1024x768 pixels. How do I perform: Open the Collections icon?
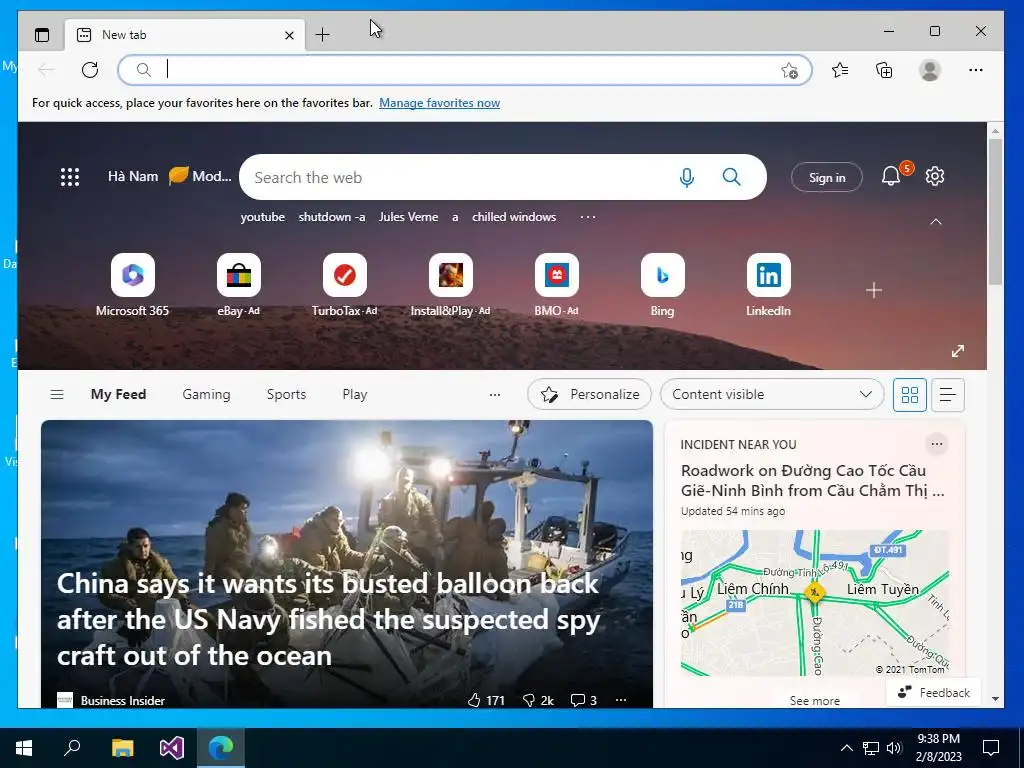pyautogui.click(x=884, y=70)
